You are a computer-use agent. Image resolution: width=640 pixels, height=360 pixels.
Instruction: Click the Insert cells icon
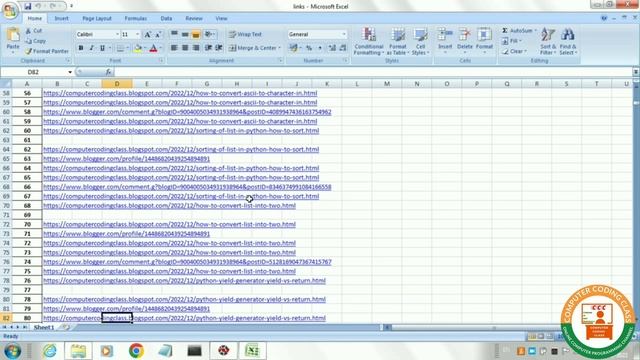click(x=445, y=35)
